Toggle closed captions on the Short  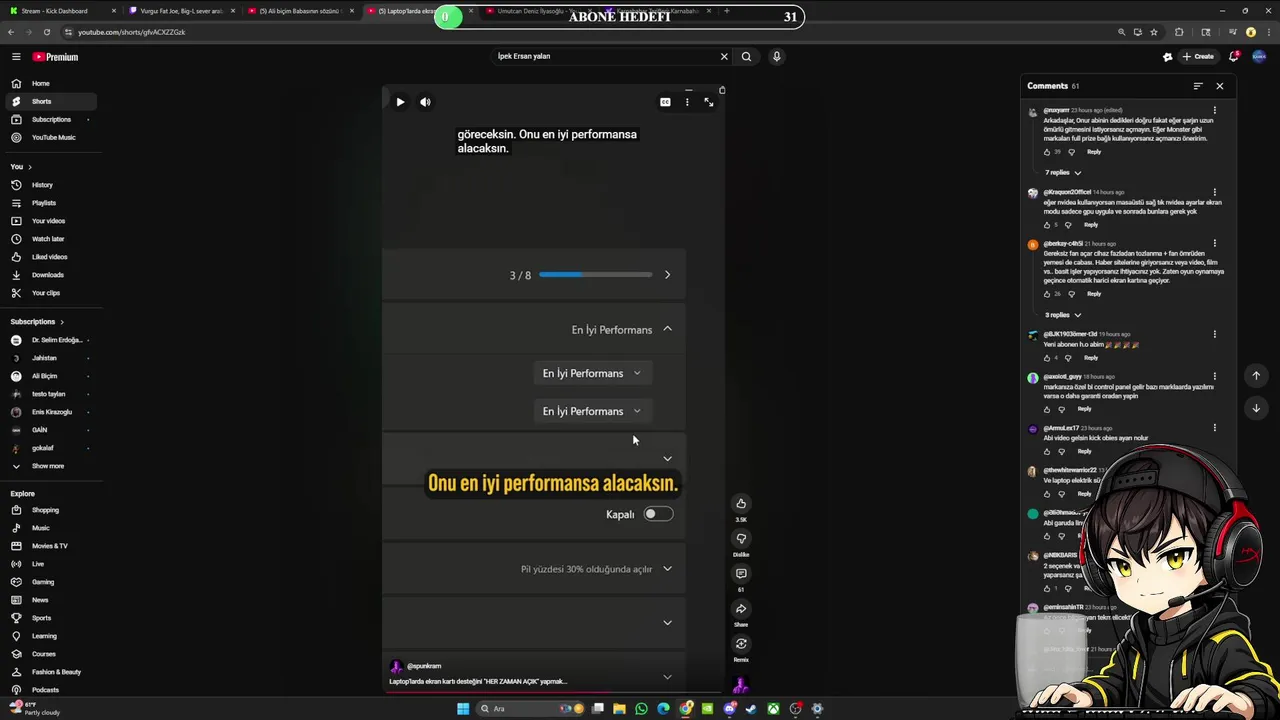[x=665, y=102]
